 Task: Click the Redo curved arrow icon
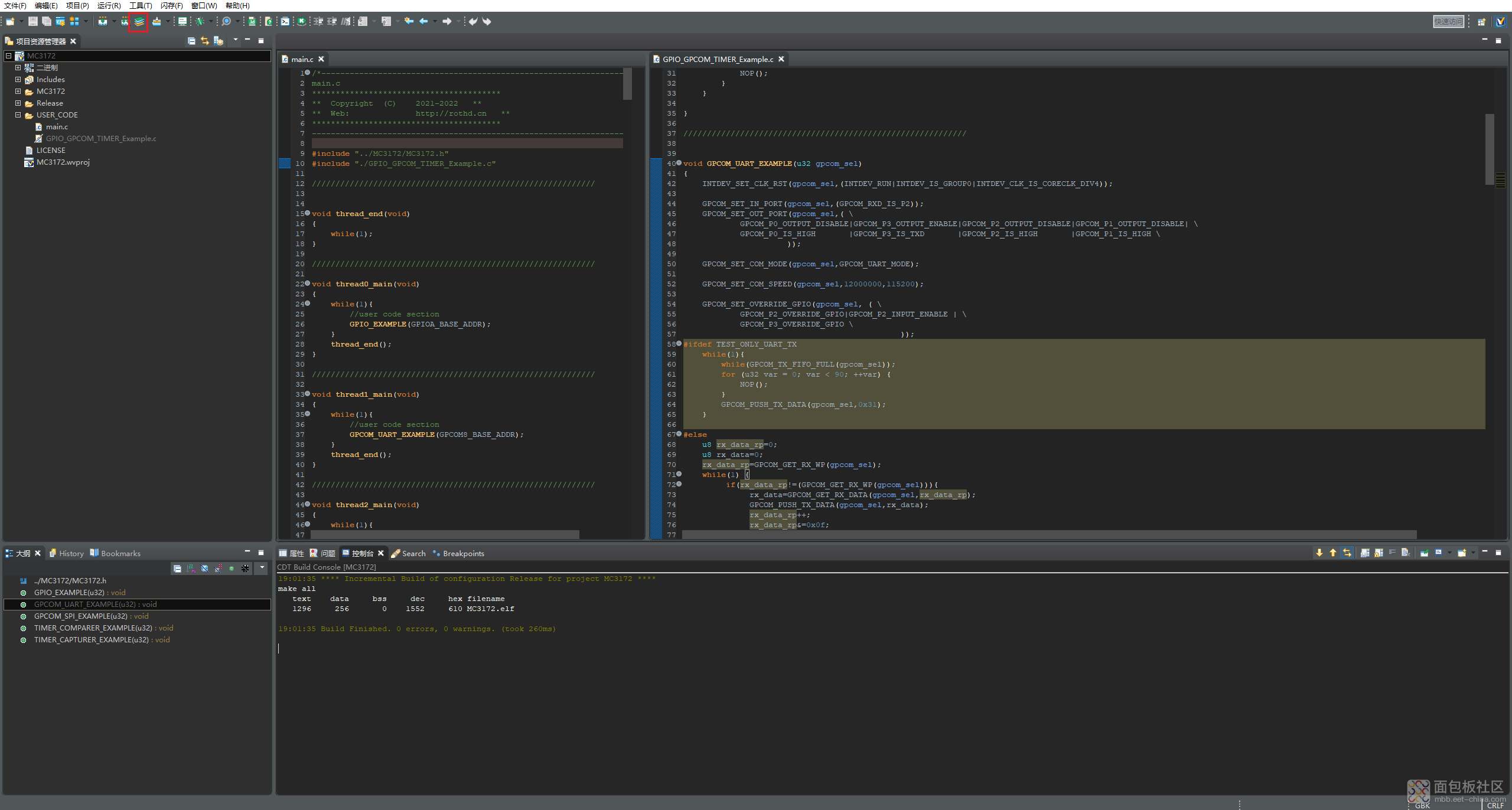point(487,21)
